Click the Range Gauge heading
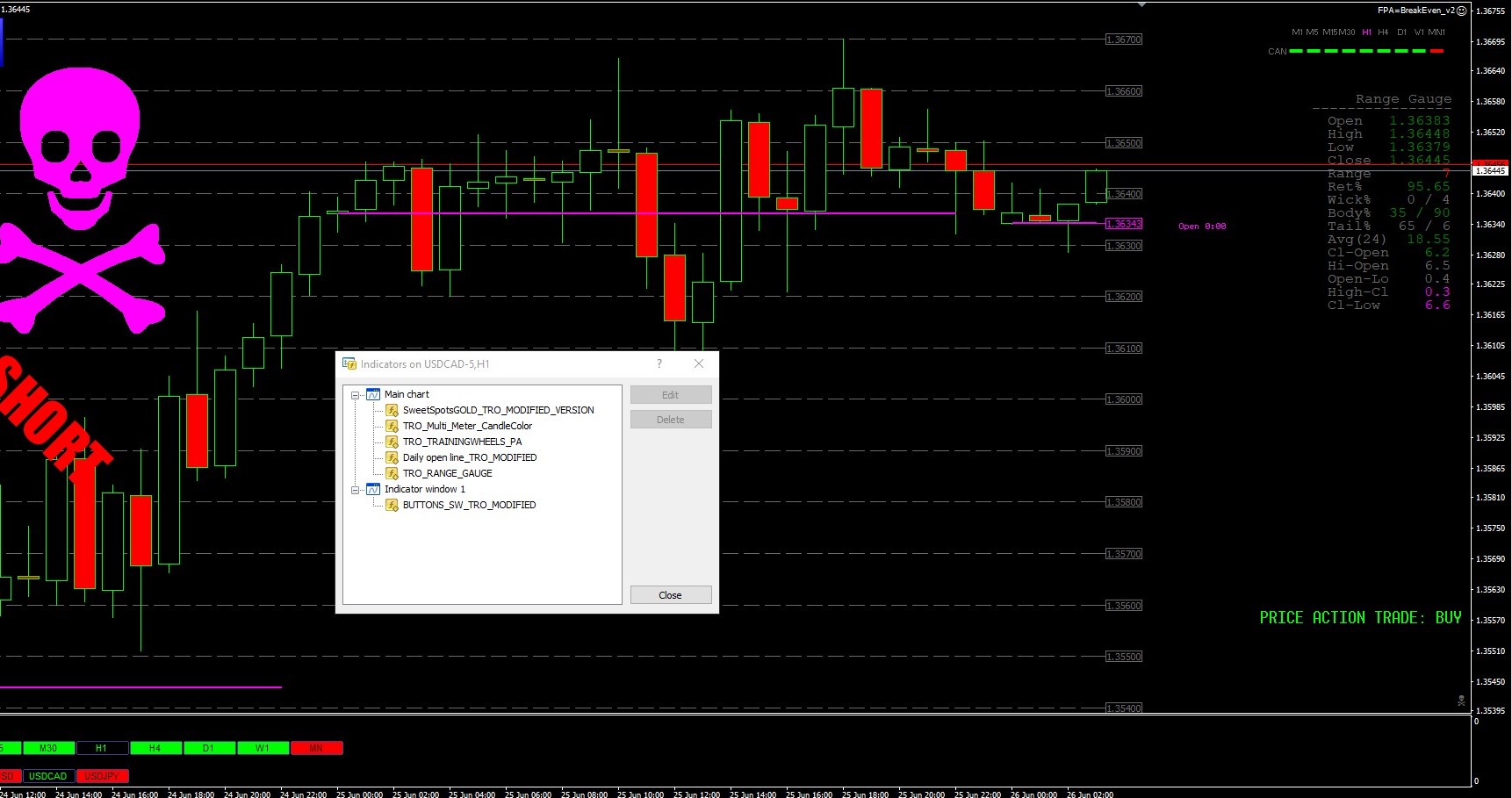Viewport: 1512px width, 798px height. click(1403, 99)
